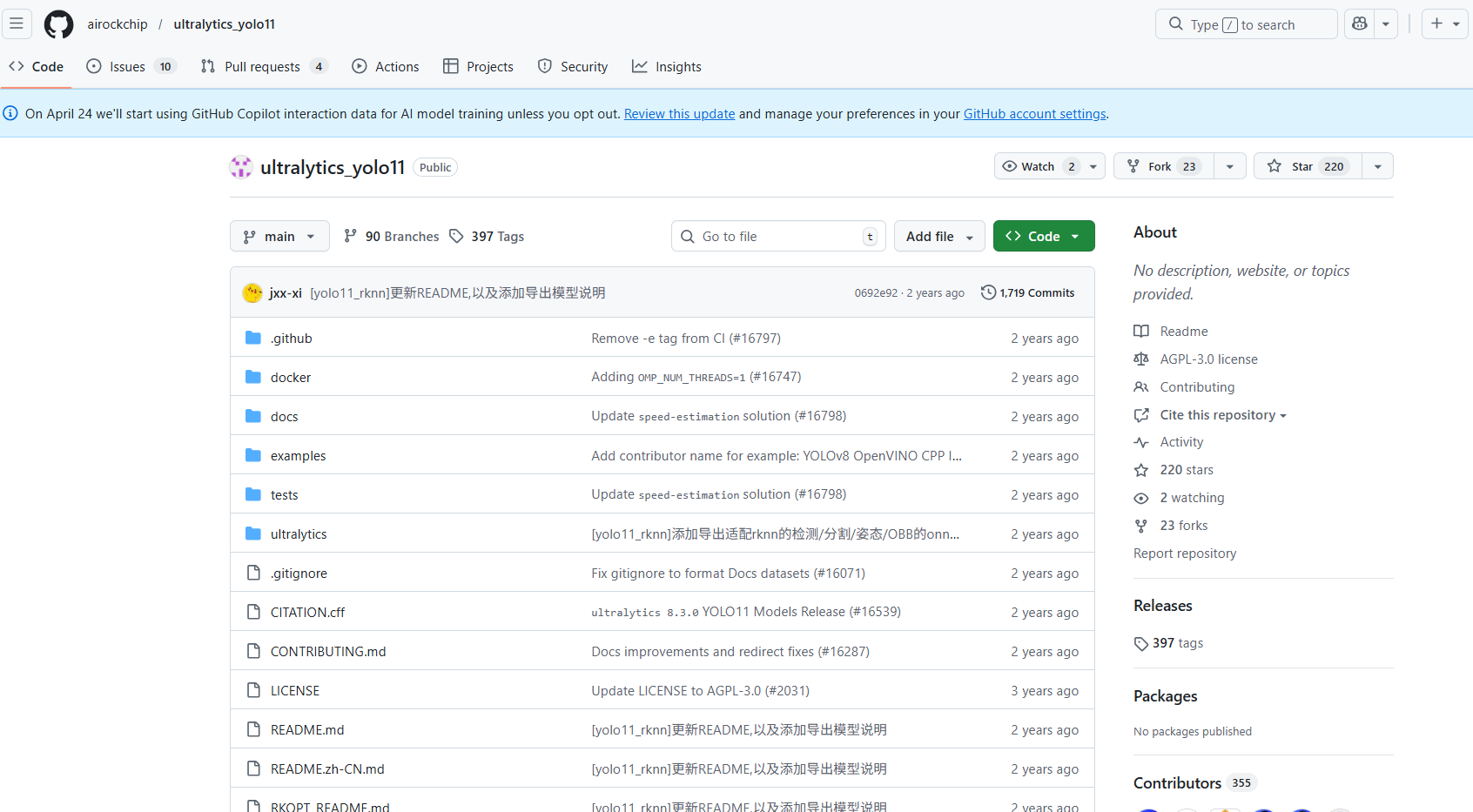Expand the Star lists dropdown arrow
The image size is (1473, 812).
1377,166
